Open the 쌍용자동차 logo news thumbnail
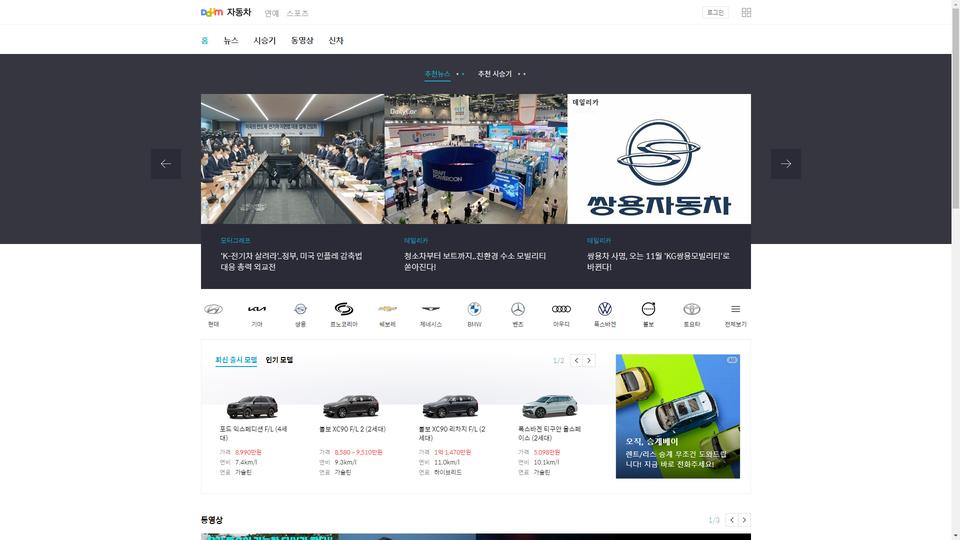 pyautogui.click(x=659, y=159)
